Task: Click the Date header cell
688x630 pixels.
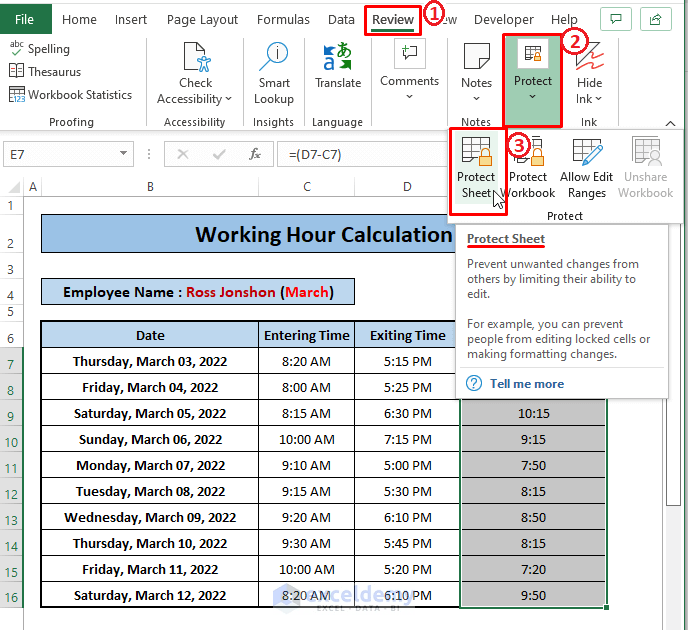Action: [x=150, y=335]
